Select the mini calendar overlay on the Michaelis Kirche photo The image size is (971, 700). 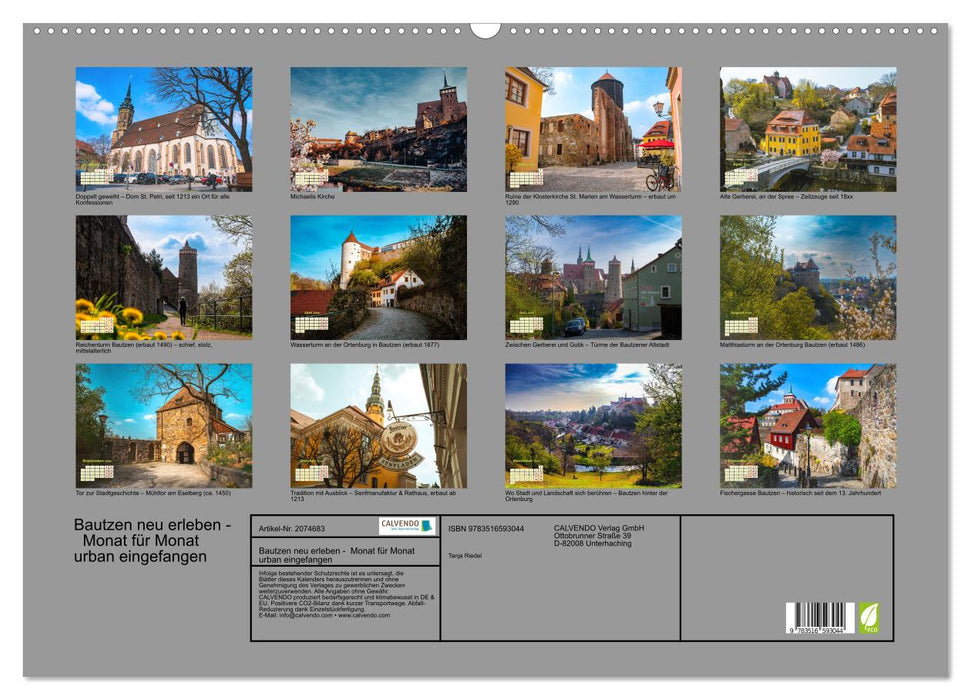[311, 177]
